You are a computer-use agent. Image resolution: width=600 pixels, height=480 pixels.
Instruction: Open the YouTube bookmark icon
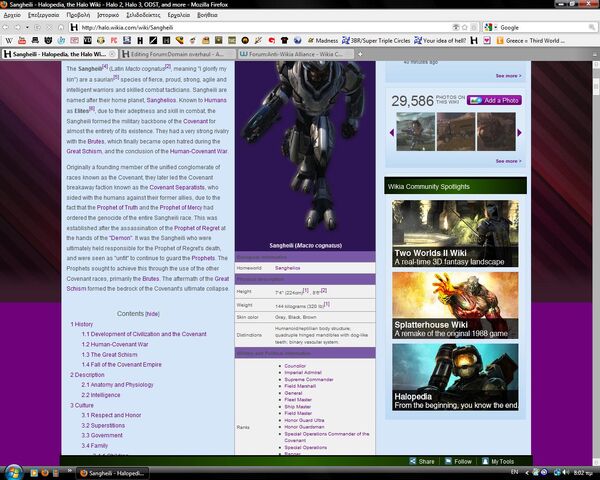tap(22, 40)
